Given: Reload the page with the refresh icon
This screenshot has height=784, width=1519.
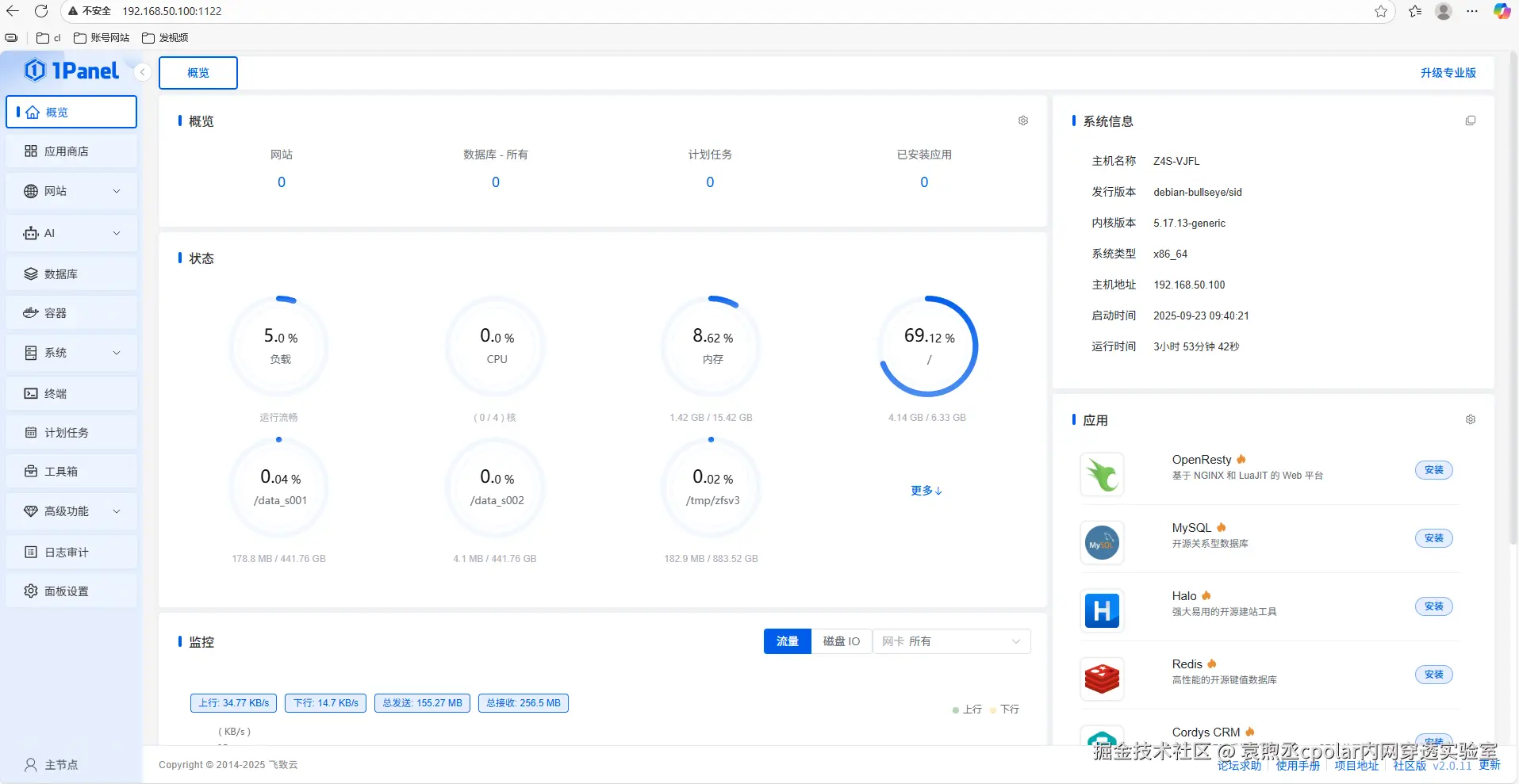Looking at the screenshot, I should click(41, 11).
